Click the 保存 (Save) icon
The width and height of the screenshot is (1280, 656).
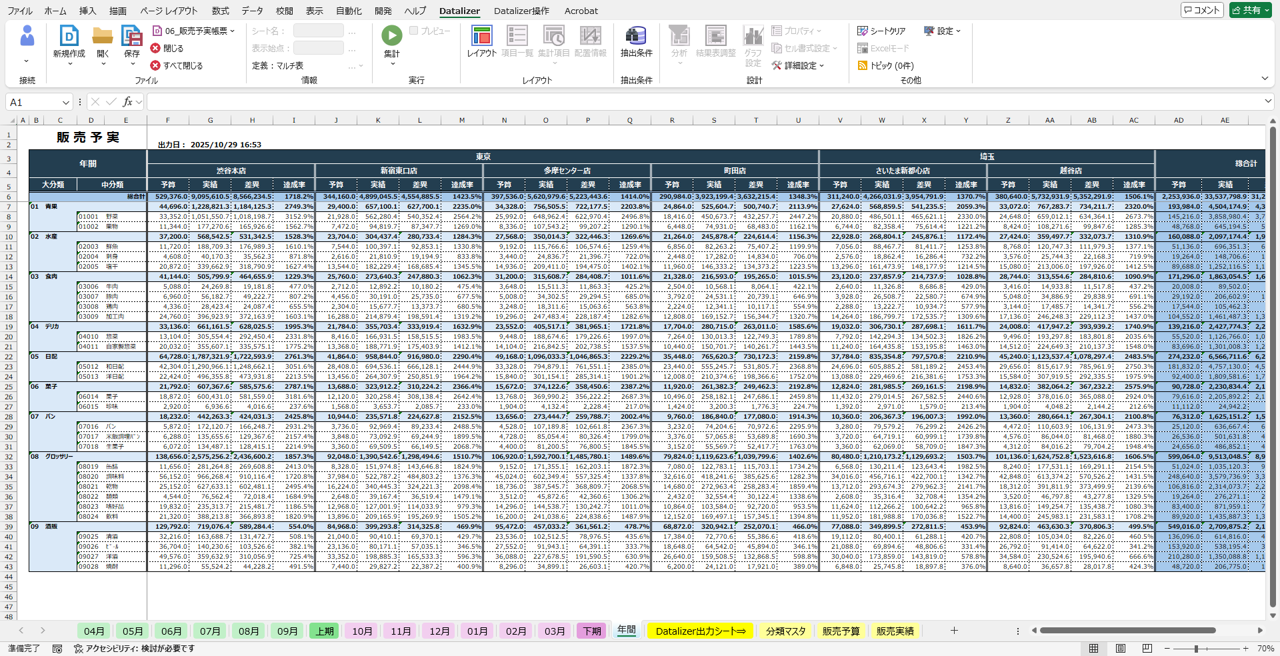(132, 37)
